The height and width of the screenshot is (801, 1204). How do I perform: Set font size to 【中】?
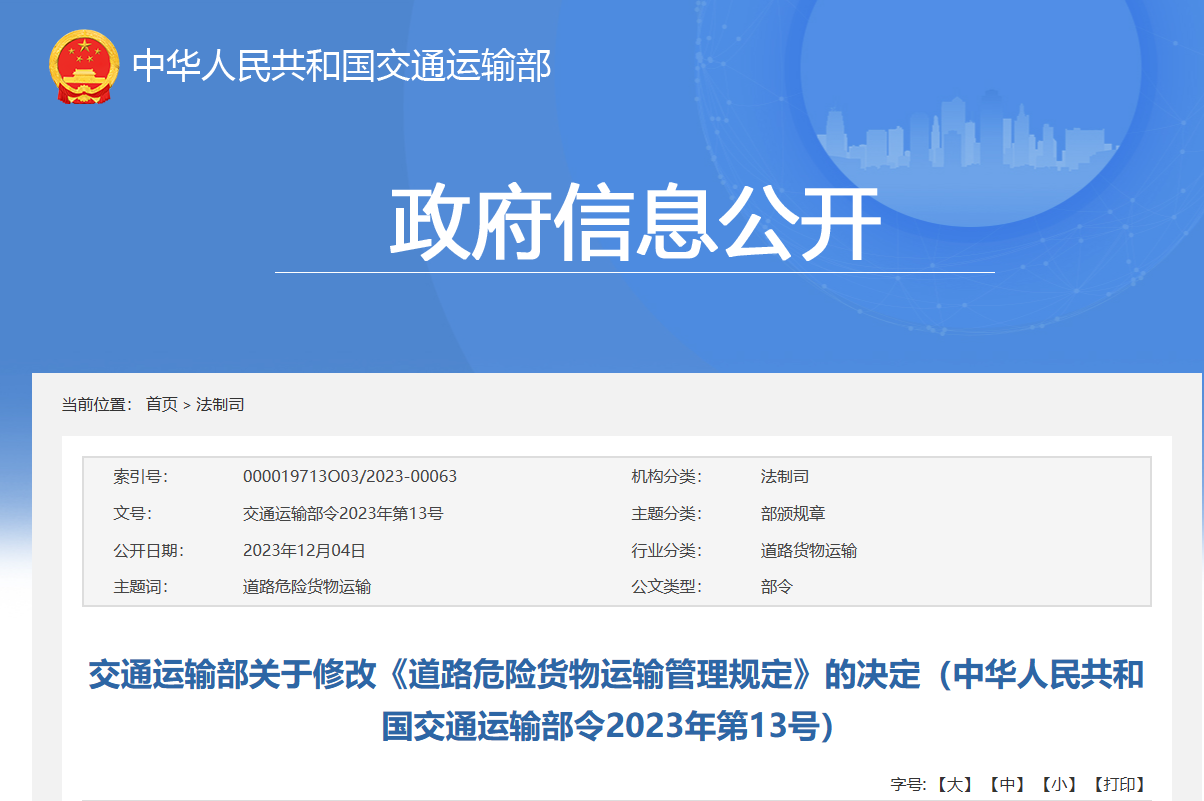1006,784
